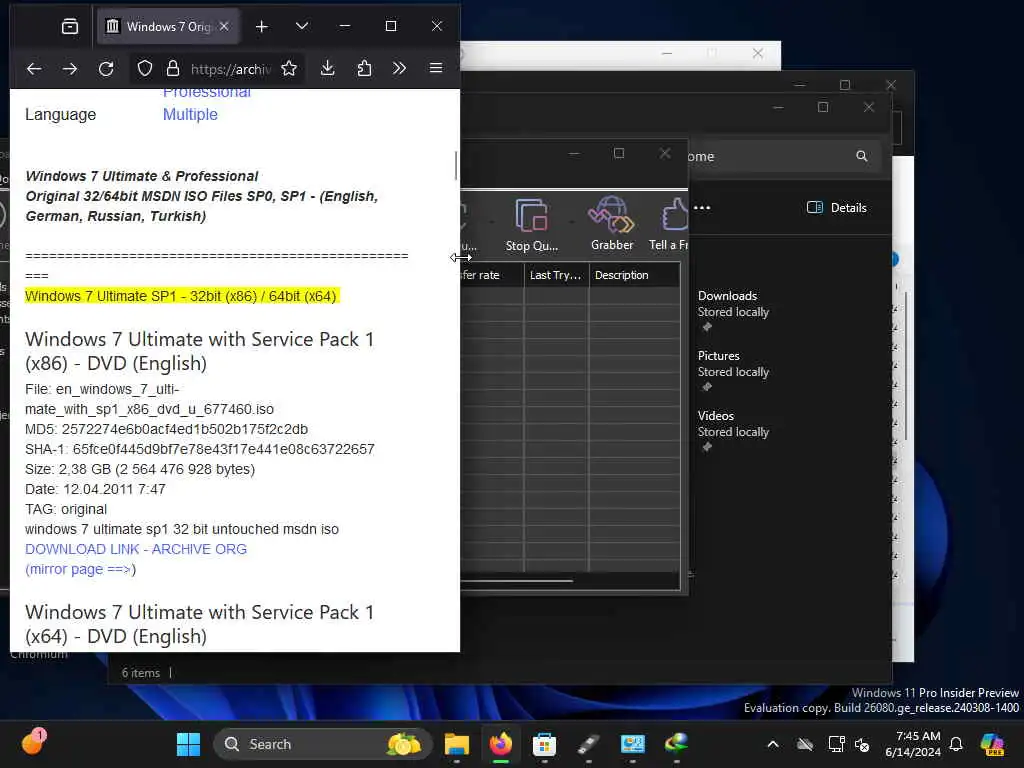The image size is (1024, 768).
Task: Open File Explorer See more ellipsis menu
Action: [702, 208]
